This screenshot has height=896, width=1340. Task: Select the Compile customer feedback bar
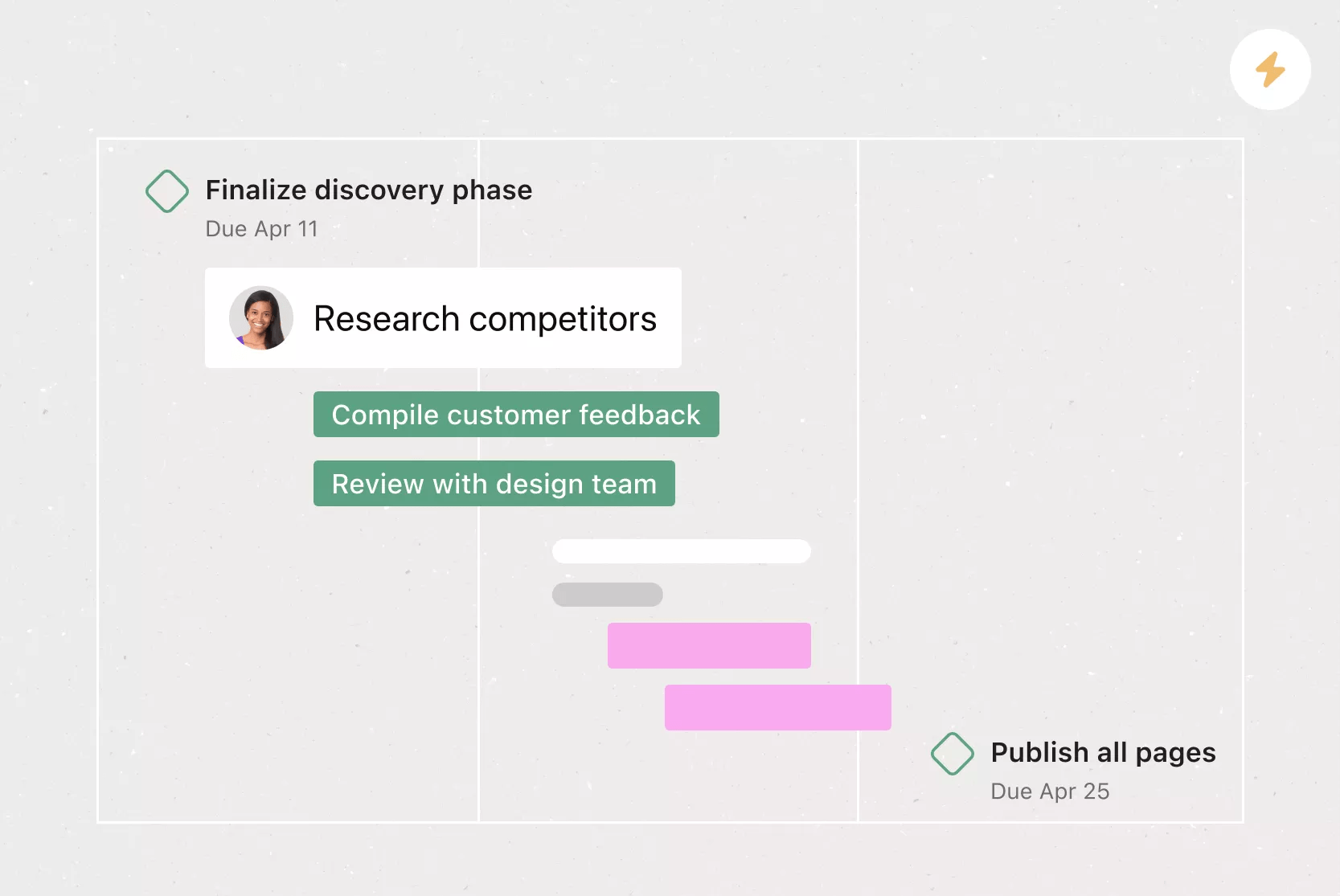click(516, 415)
